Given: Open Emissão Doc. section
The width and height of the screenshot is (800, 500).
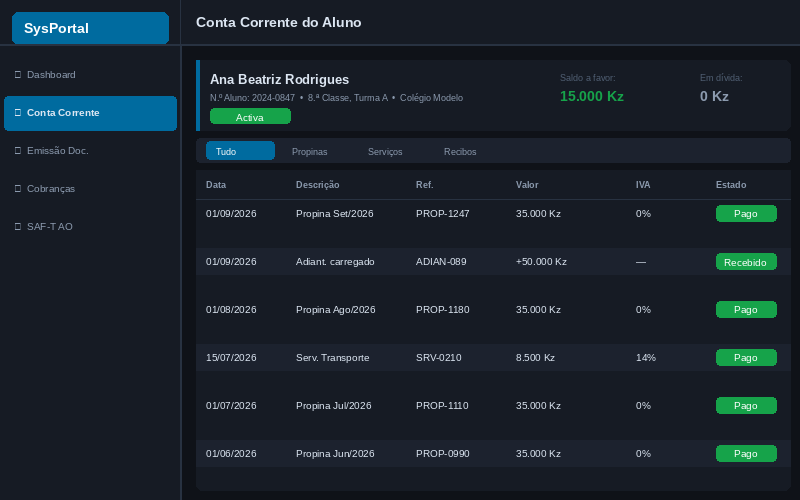Looking at the screenshot, I should 90,151.
